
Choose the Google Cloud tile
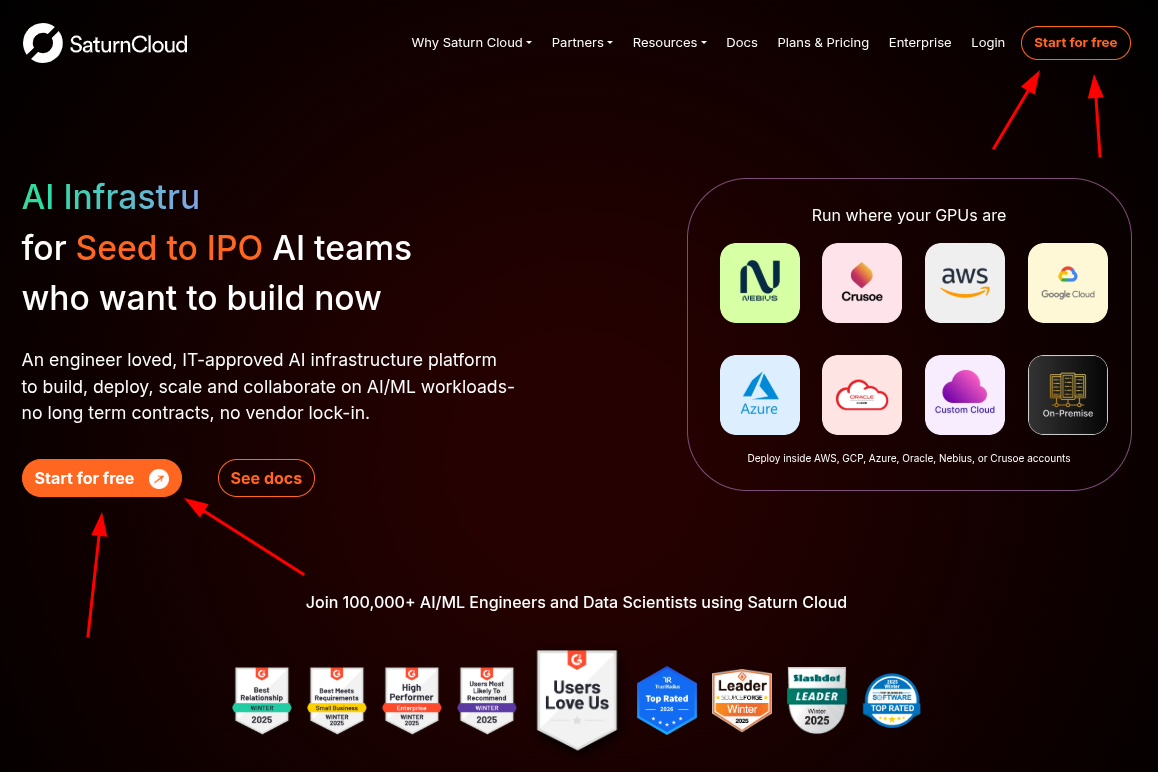[x=1067, y=282]
